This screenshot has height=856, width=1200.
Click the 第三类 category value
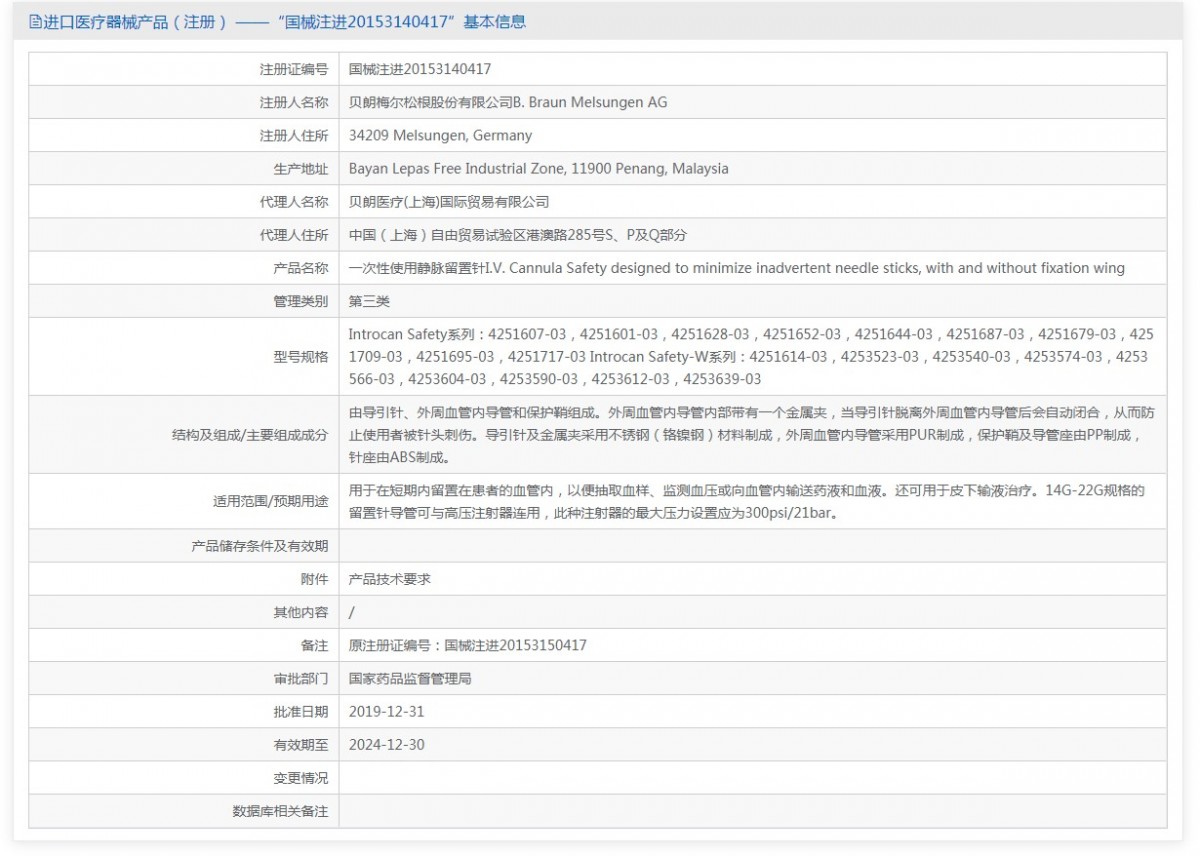369,301
